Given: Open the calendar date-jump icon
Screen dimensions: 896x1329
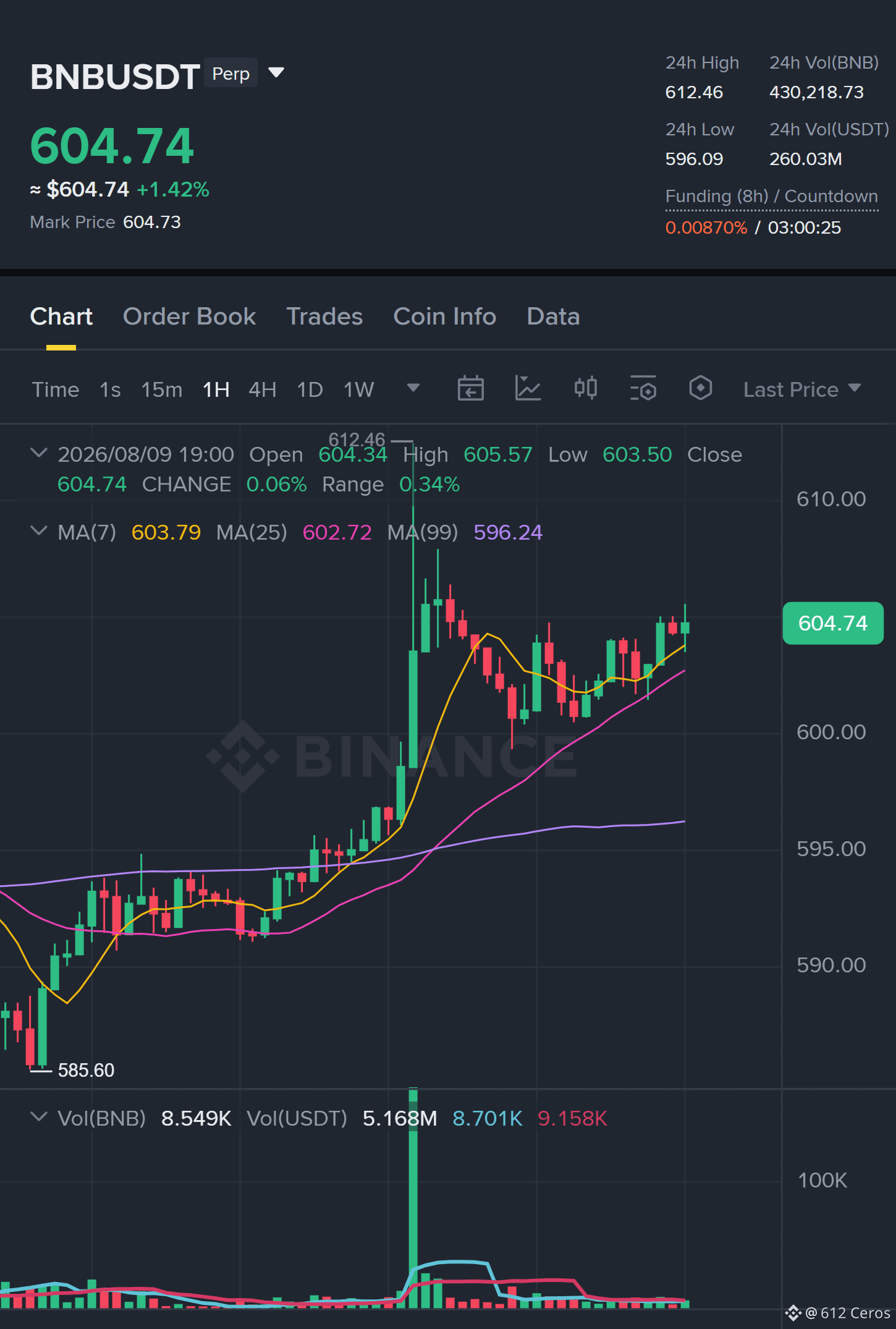Looking at the screenshot, I should [x=470, y=389].
